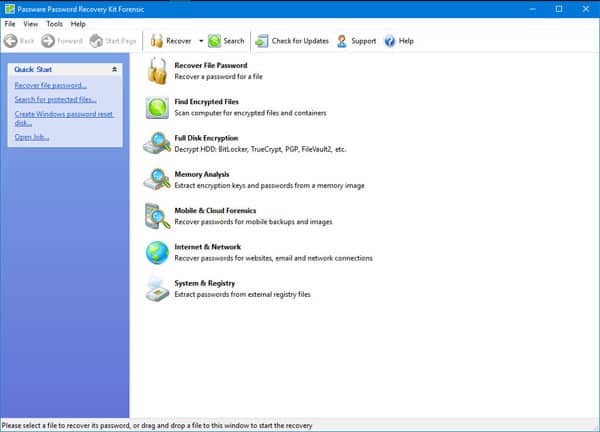The width and height of the screenshot is (600, 432).
Task: Click the Forward arrow icon in toolbar
Action: 48,41
